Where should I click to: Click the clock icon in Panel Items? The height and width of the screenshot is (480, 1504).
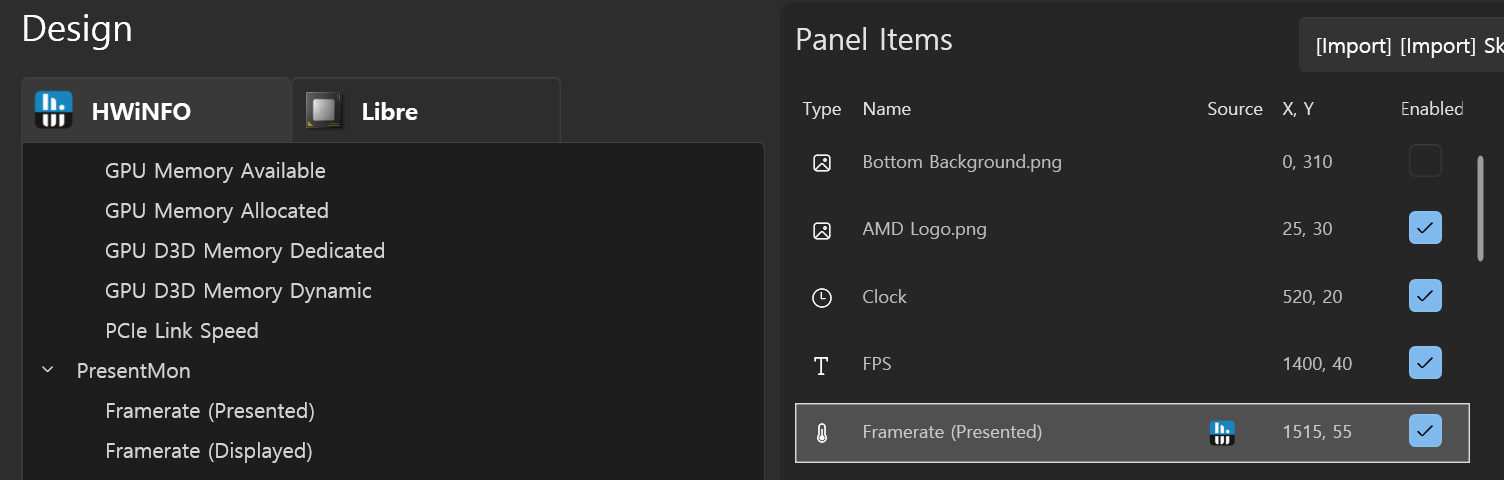click(822, 297)
